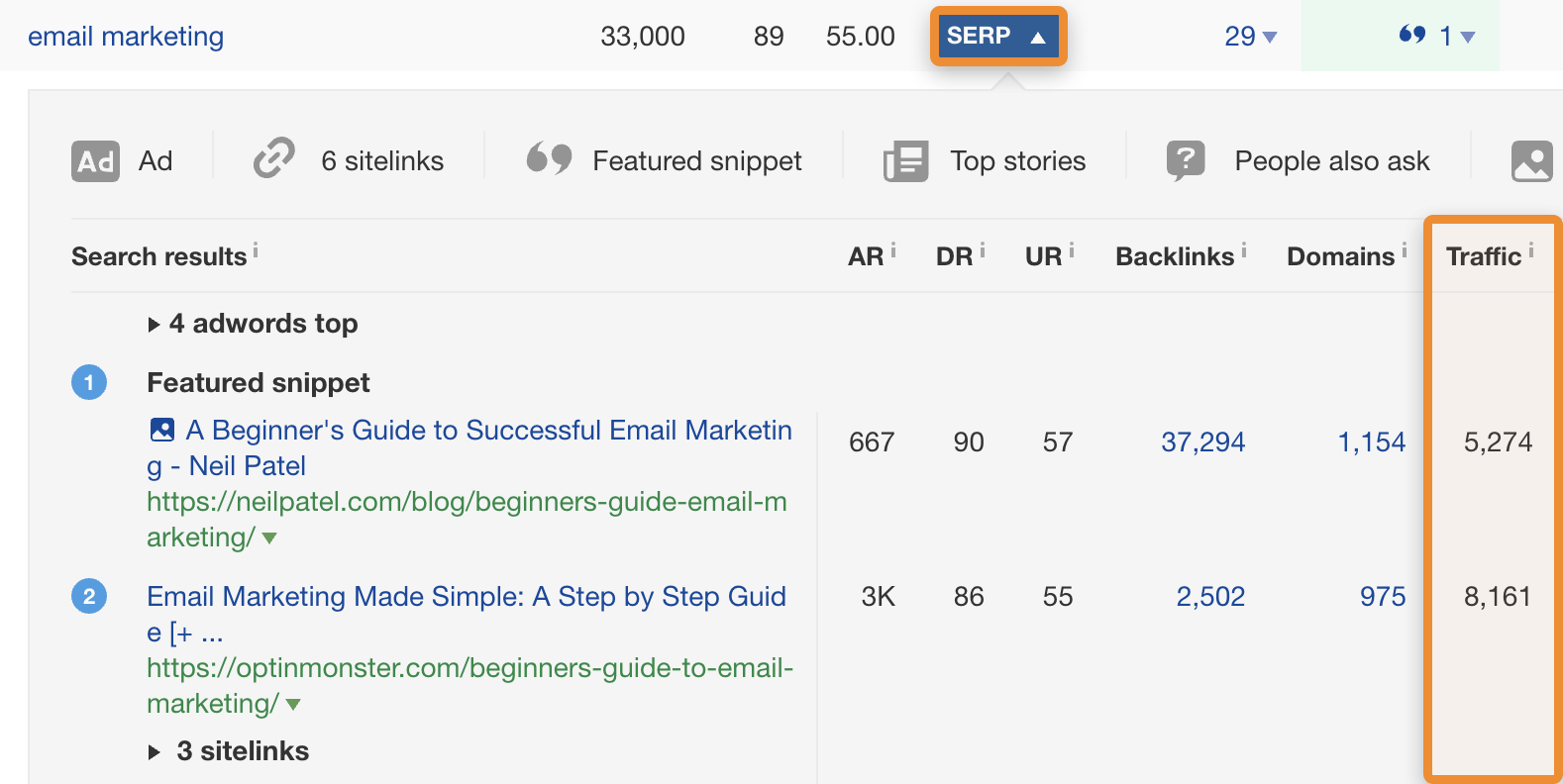Viewport: 1563px width, 784px height.
Task: Open the dropdown showing 29 results
Action: (1250, 37)
